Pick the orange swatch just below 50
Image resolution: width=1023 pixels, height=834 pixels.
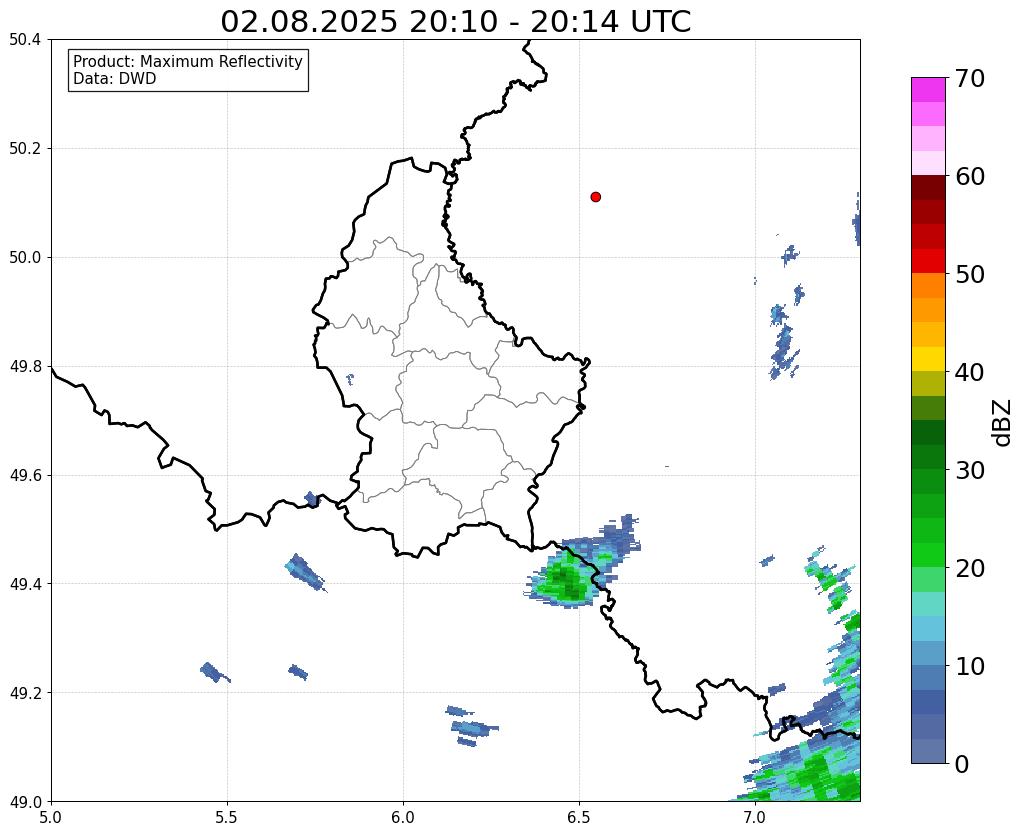coord(928,286)
